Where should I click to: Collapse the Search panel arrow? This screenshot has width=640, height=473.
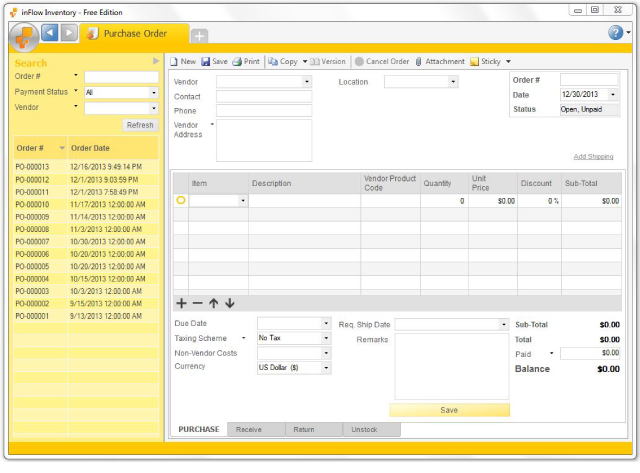[x=156, y=61]
